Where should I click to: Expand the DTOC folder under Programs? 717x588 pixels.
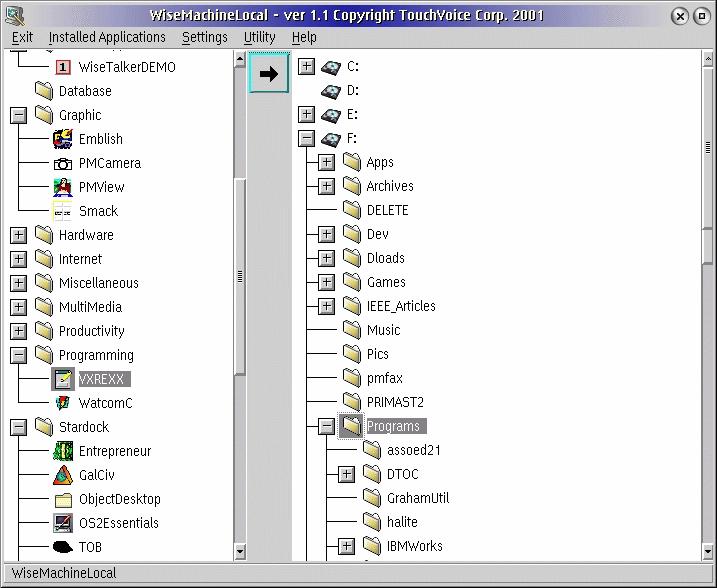[x=346, y=474]
